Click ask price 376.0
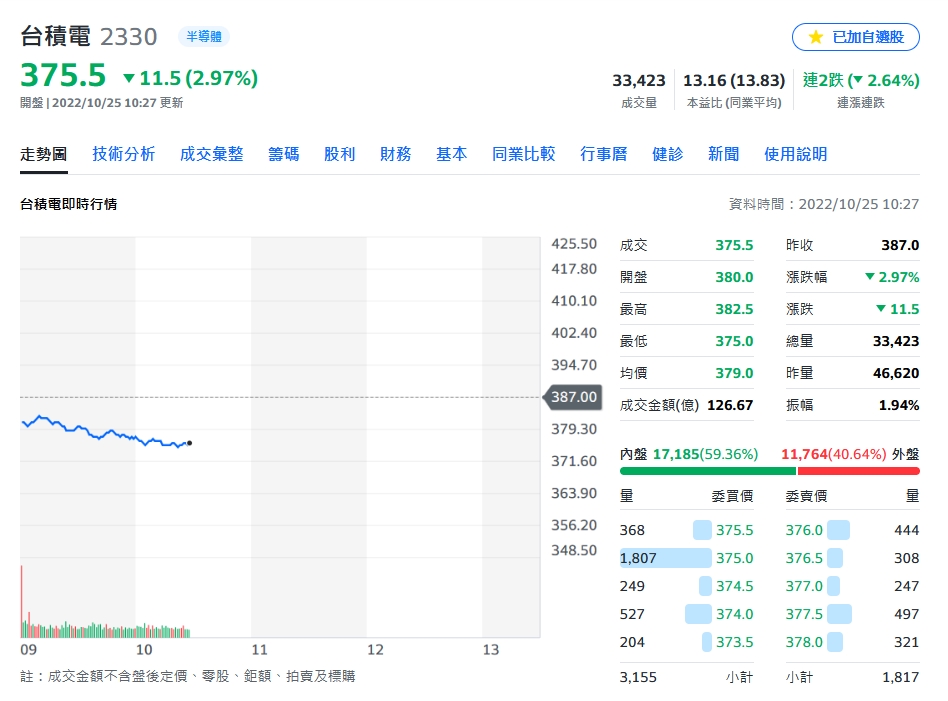 [x=804, y=530]
